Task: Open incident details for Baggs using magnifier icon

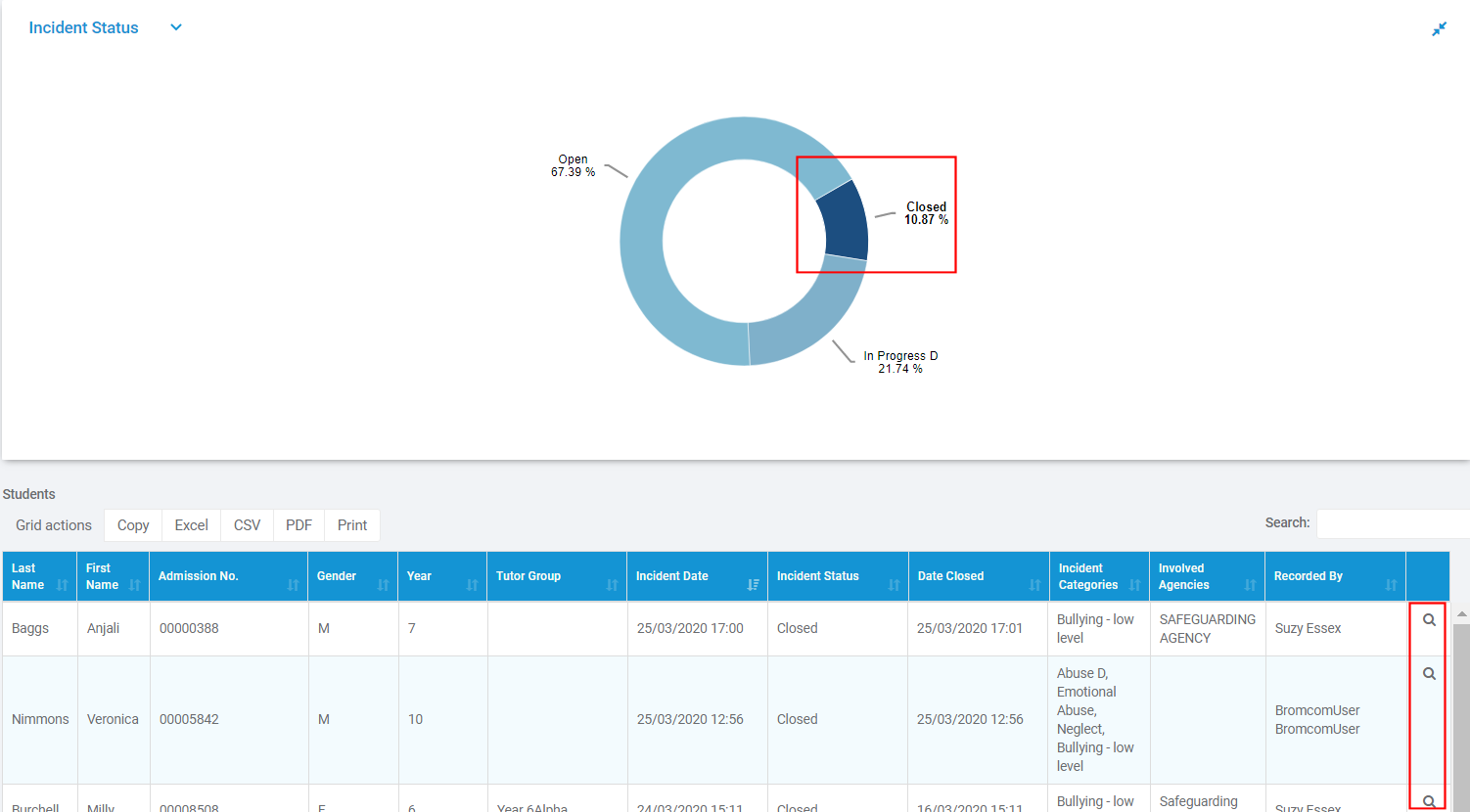Action: (1428, 619)
